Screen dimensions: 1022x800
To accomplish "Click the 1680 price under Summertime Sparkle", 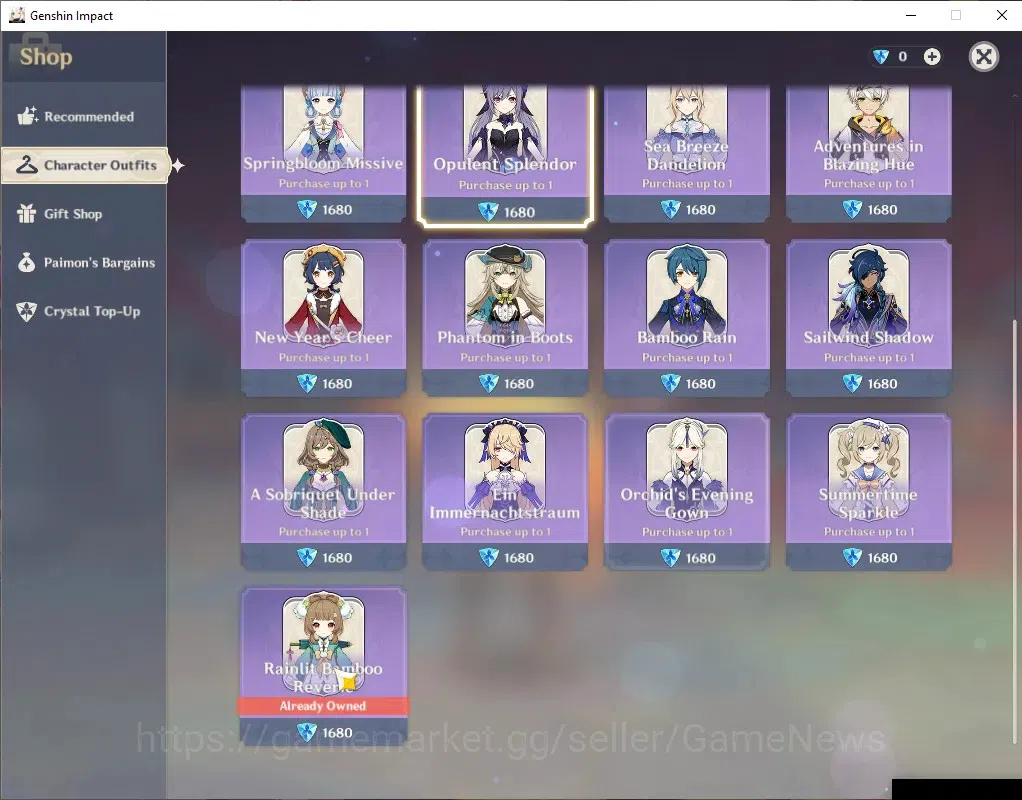I will [x=870, y=557].
